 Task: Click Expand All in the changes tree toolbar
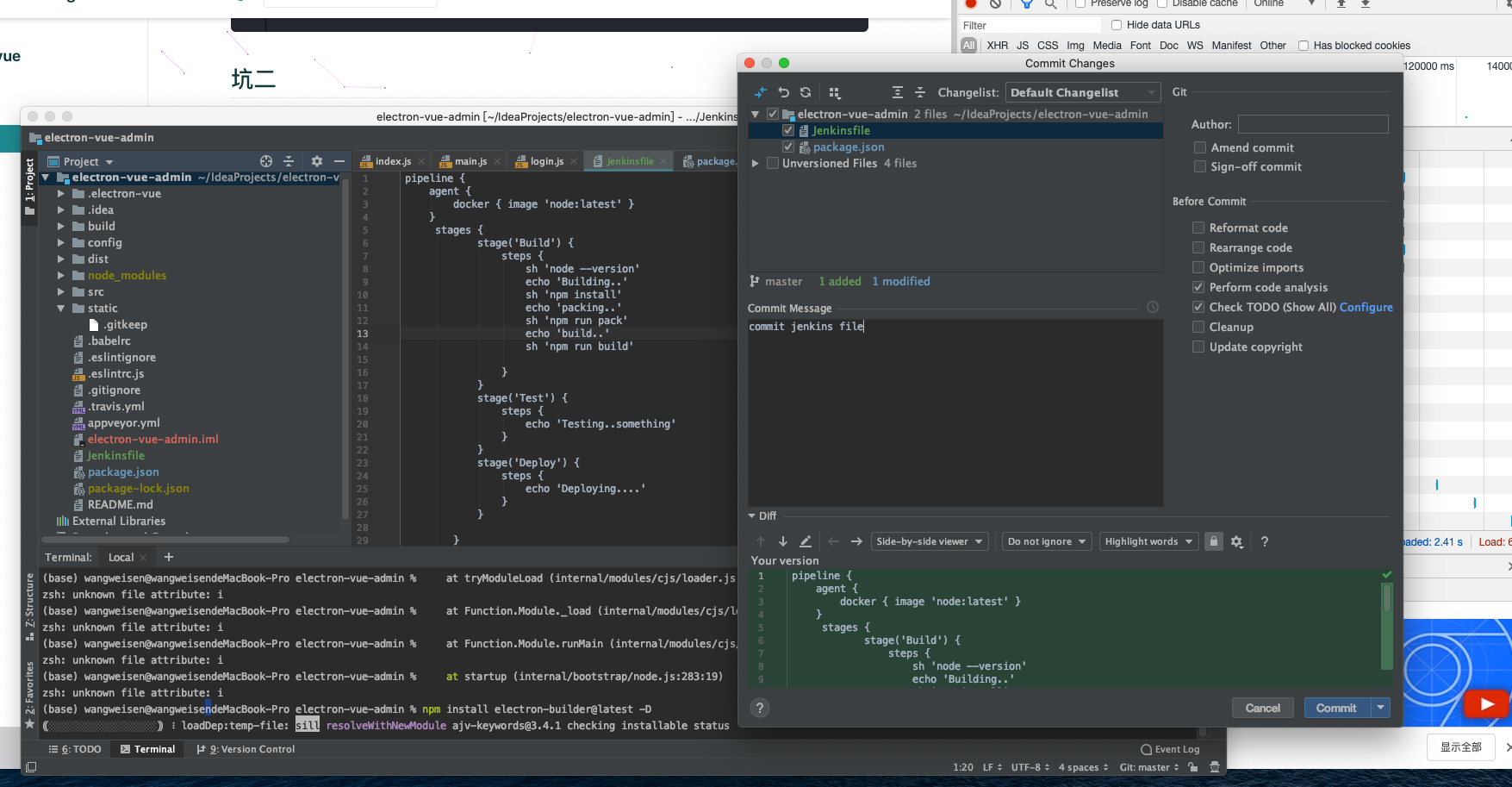(x=898, y=92)
